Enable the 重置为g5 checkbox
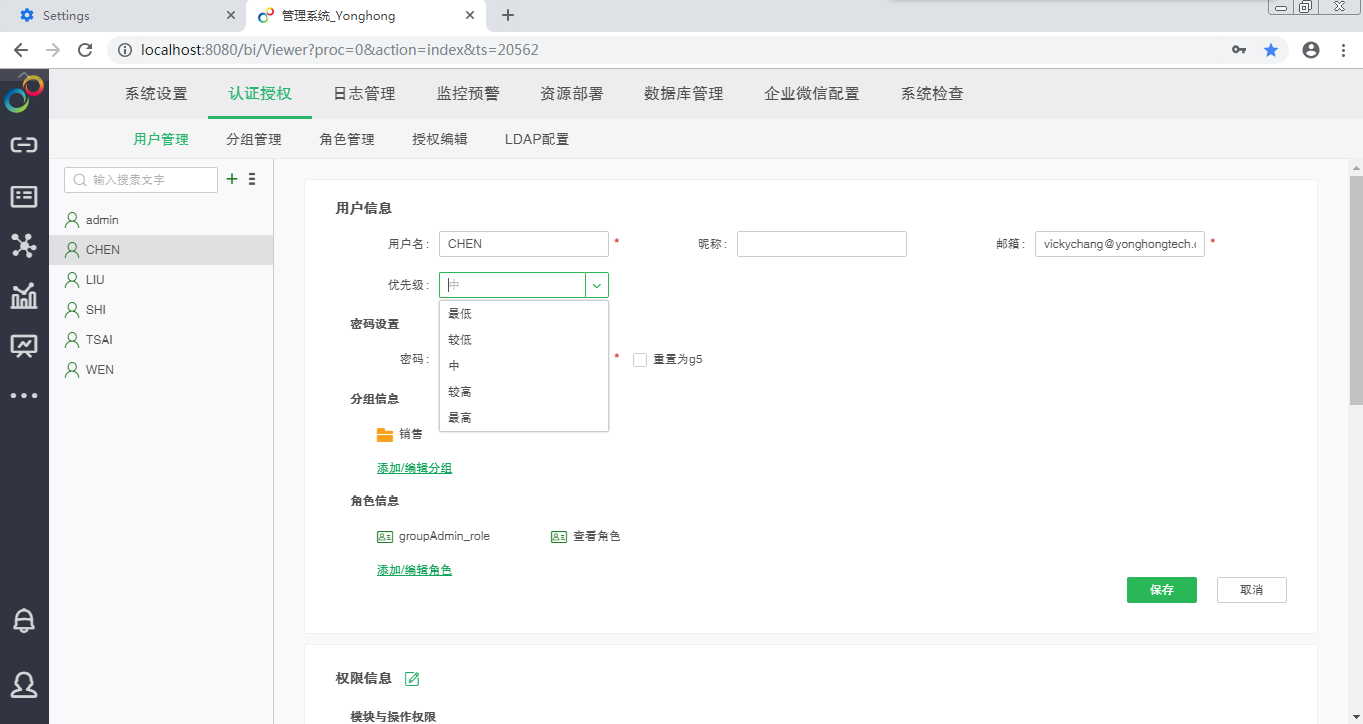This screenshot has height=724, width=1363. click(640, 360)
